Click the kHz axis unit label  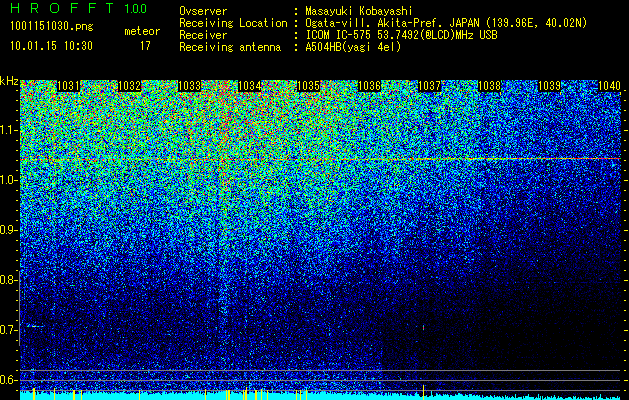pyautogui.click(x=9, y=81)
